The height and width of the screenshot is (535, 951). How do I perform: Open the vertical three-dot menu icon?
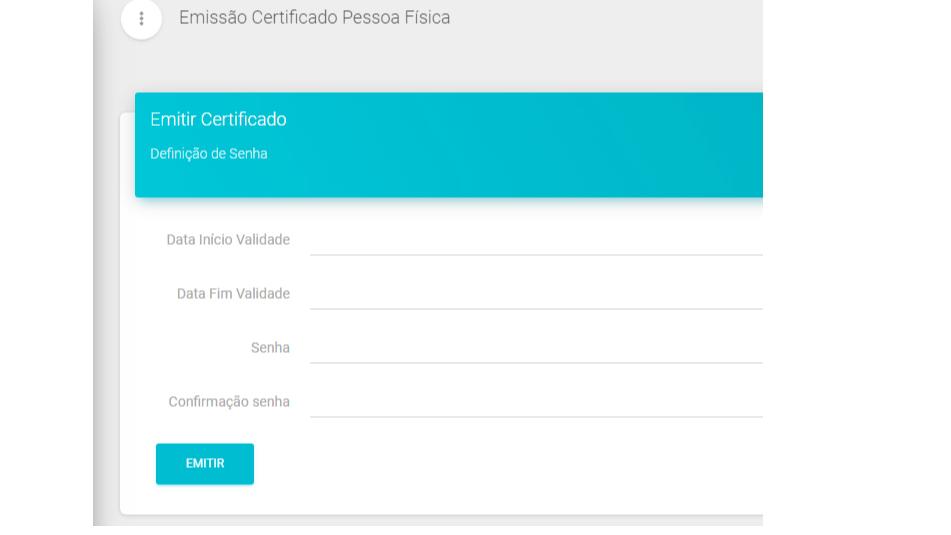click(x=141, y=19)
